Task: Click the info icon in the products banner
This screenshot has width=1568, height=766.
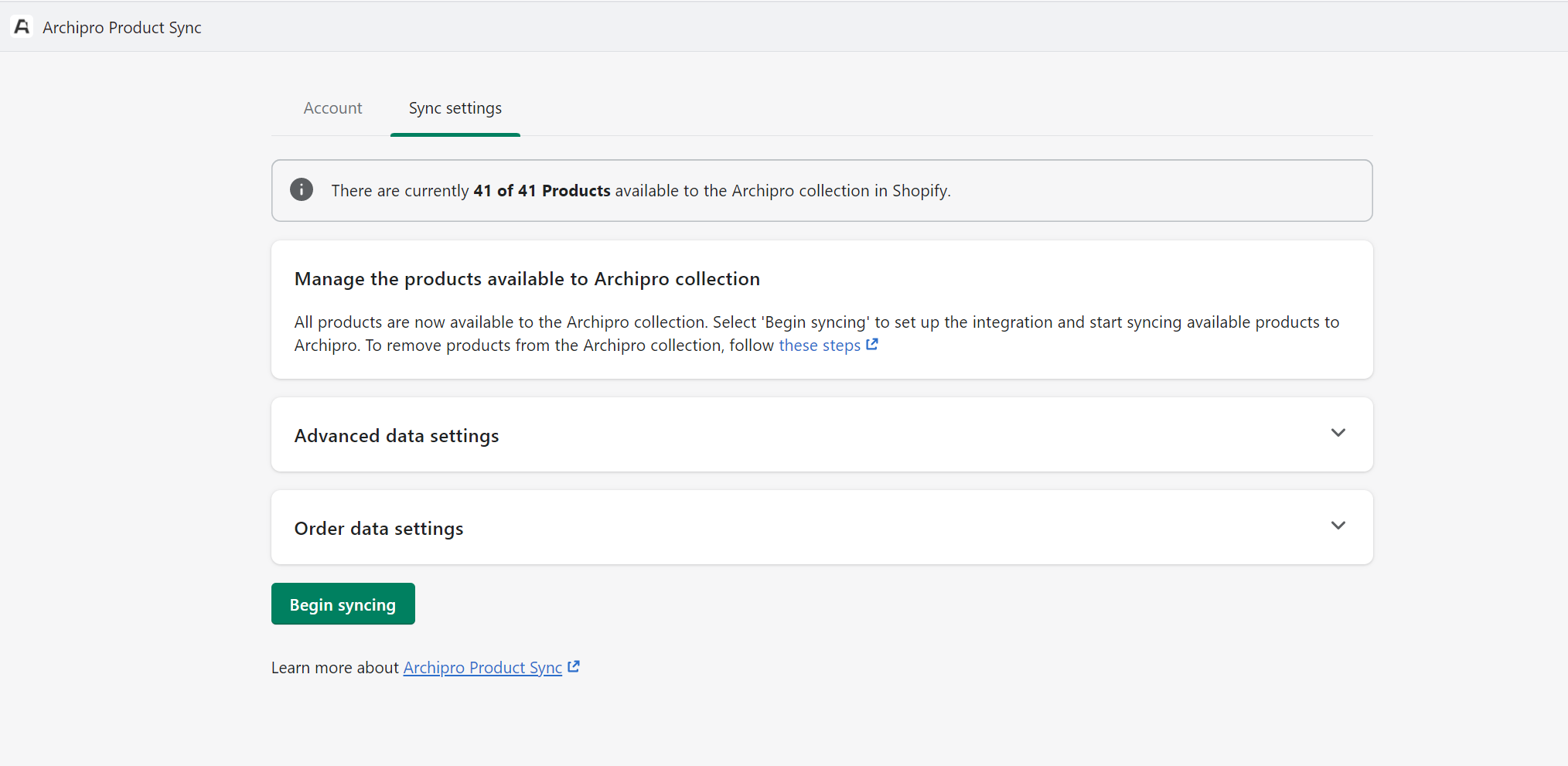Action: click(302, 189)
